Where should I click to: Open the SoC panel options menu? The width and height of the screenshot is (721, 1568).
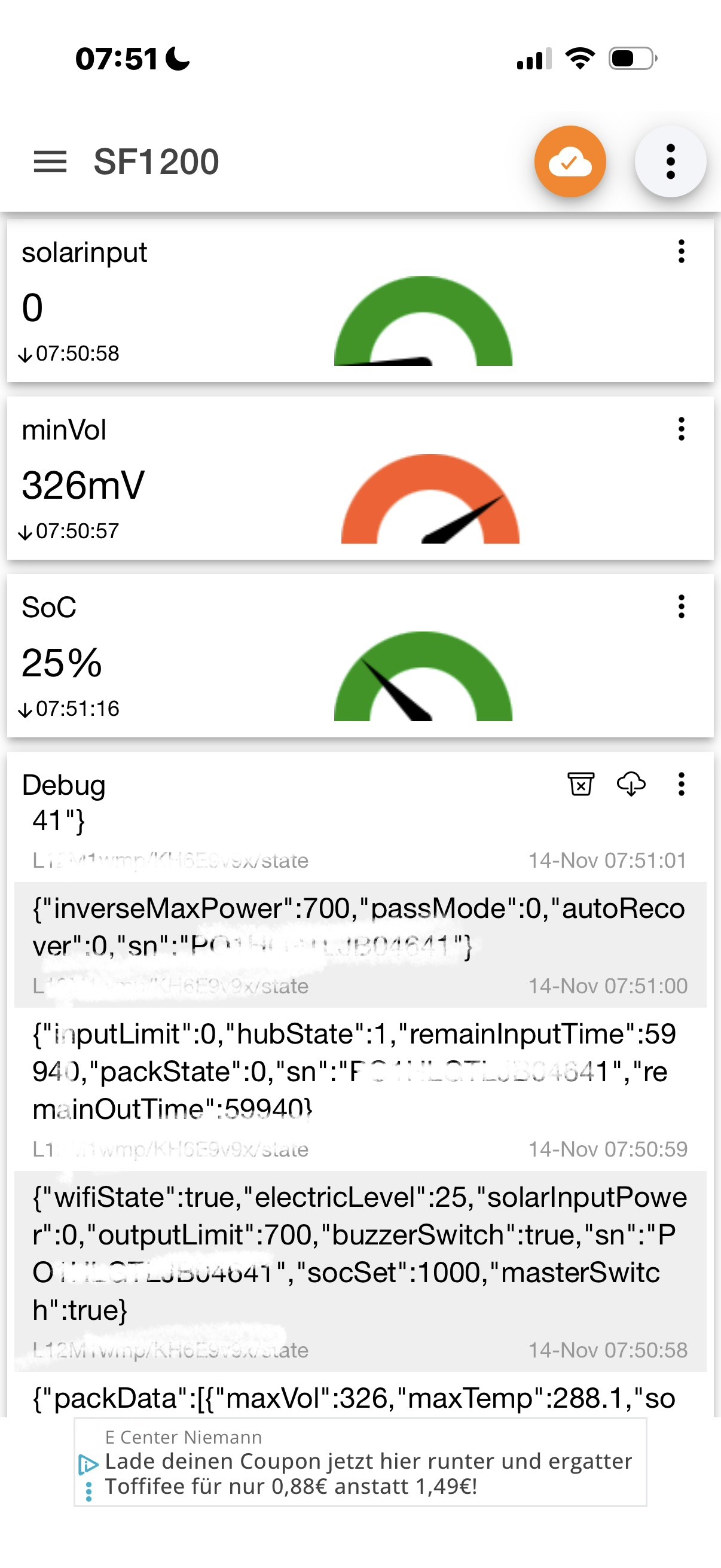[x=681, y=607]
